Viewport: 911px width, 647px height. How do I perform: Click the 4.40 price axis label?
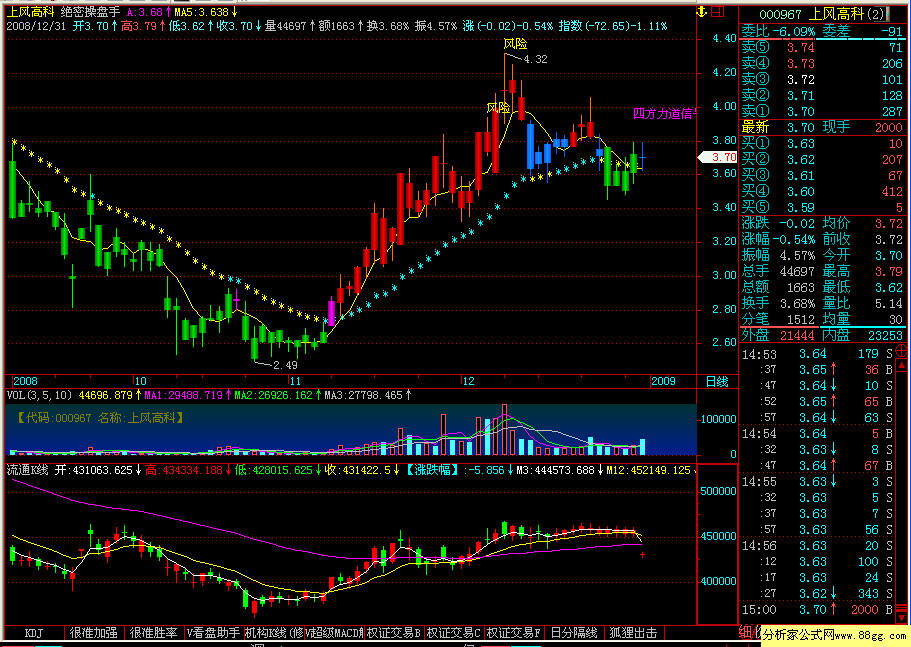(724, 38)
